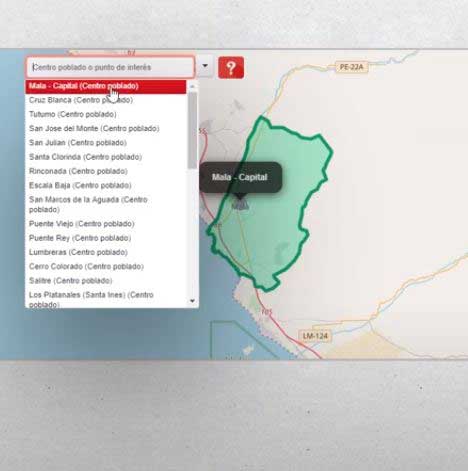Click the Mala - Capital map tooltip

coord(240,177)
